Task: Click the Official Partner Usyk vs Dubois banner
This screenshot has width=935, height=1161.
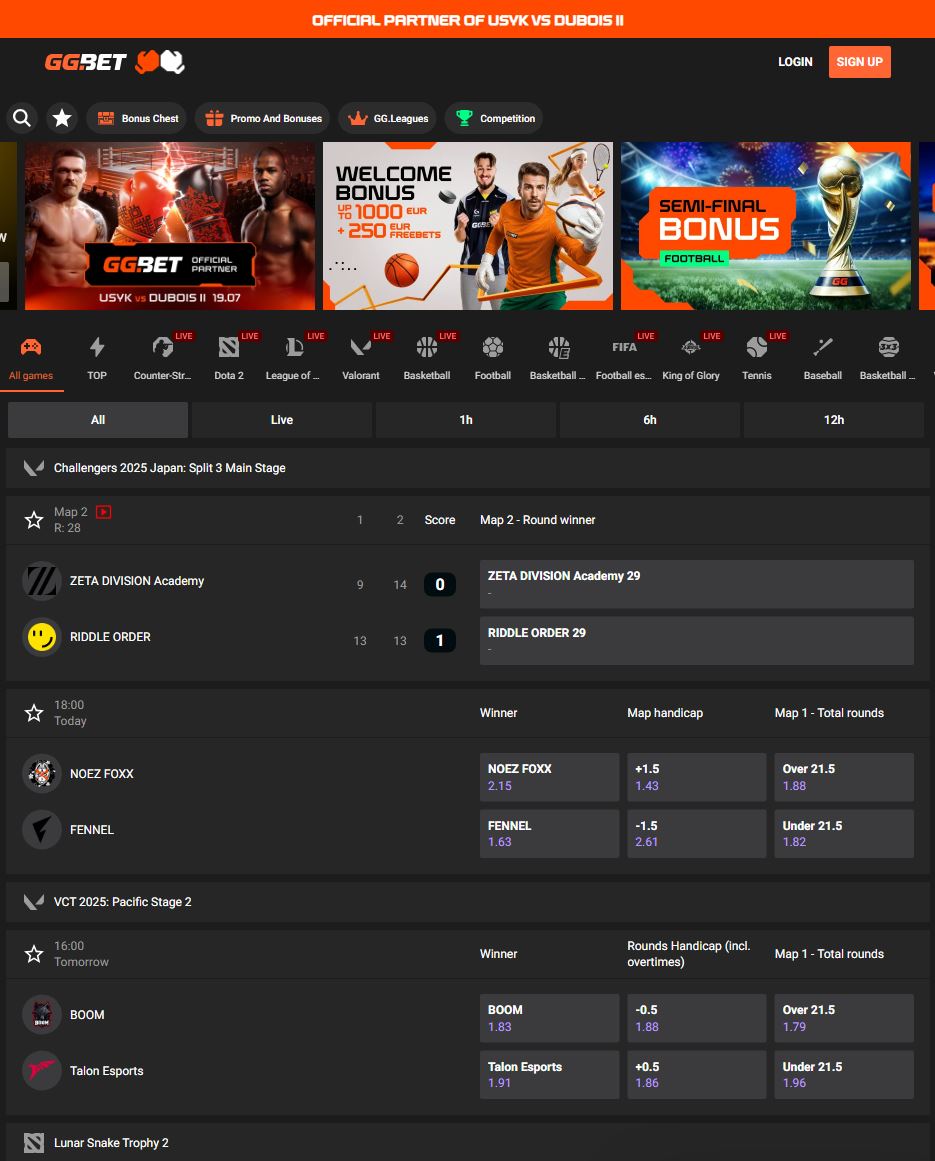Action: pos(467,19)
